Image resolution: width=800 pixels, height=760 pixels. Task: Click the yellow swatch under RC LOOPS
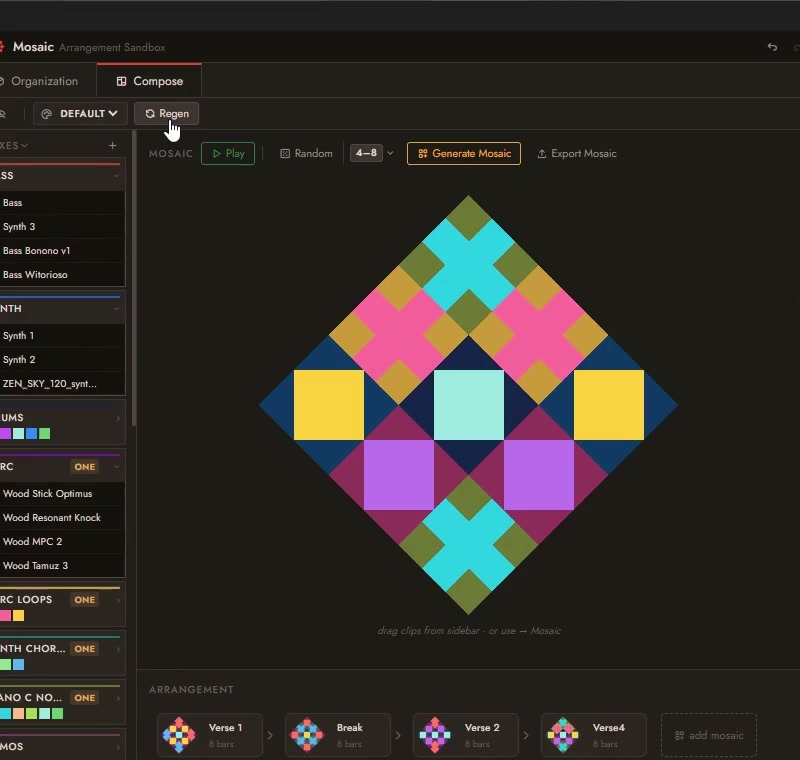point(18,616)
